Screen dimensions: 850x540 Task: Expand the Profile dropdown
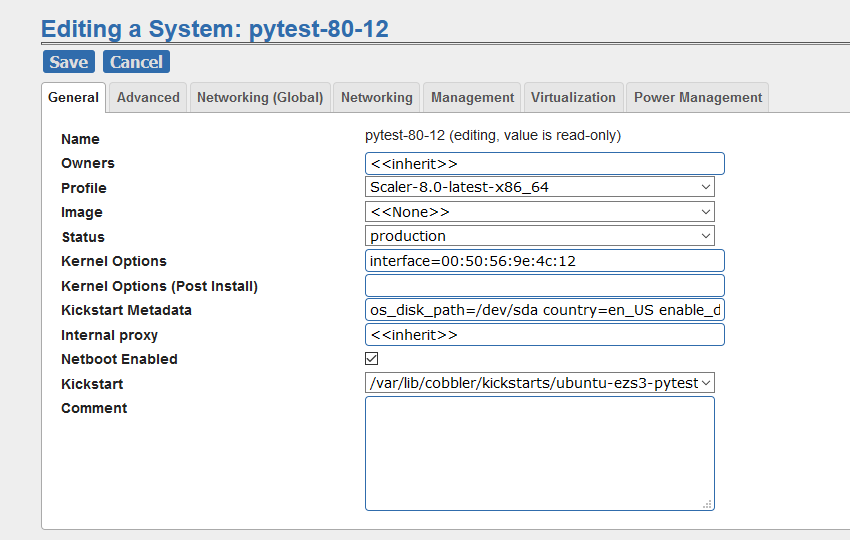(x=540, y=187)
